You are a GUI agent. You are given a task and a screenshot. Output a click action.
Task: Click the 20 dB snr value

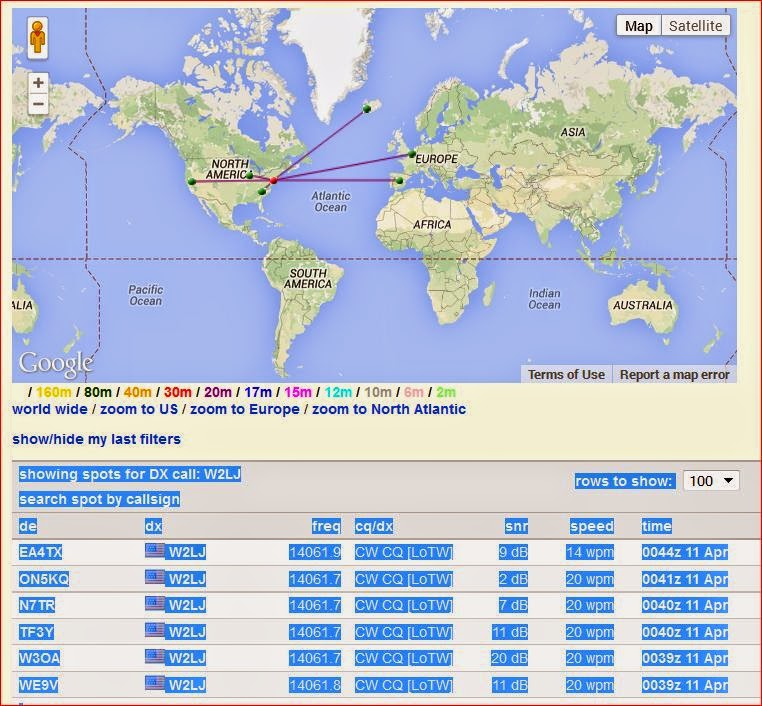click(509, 658)
